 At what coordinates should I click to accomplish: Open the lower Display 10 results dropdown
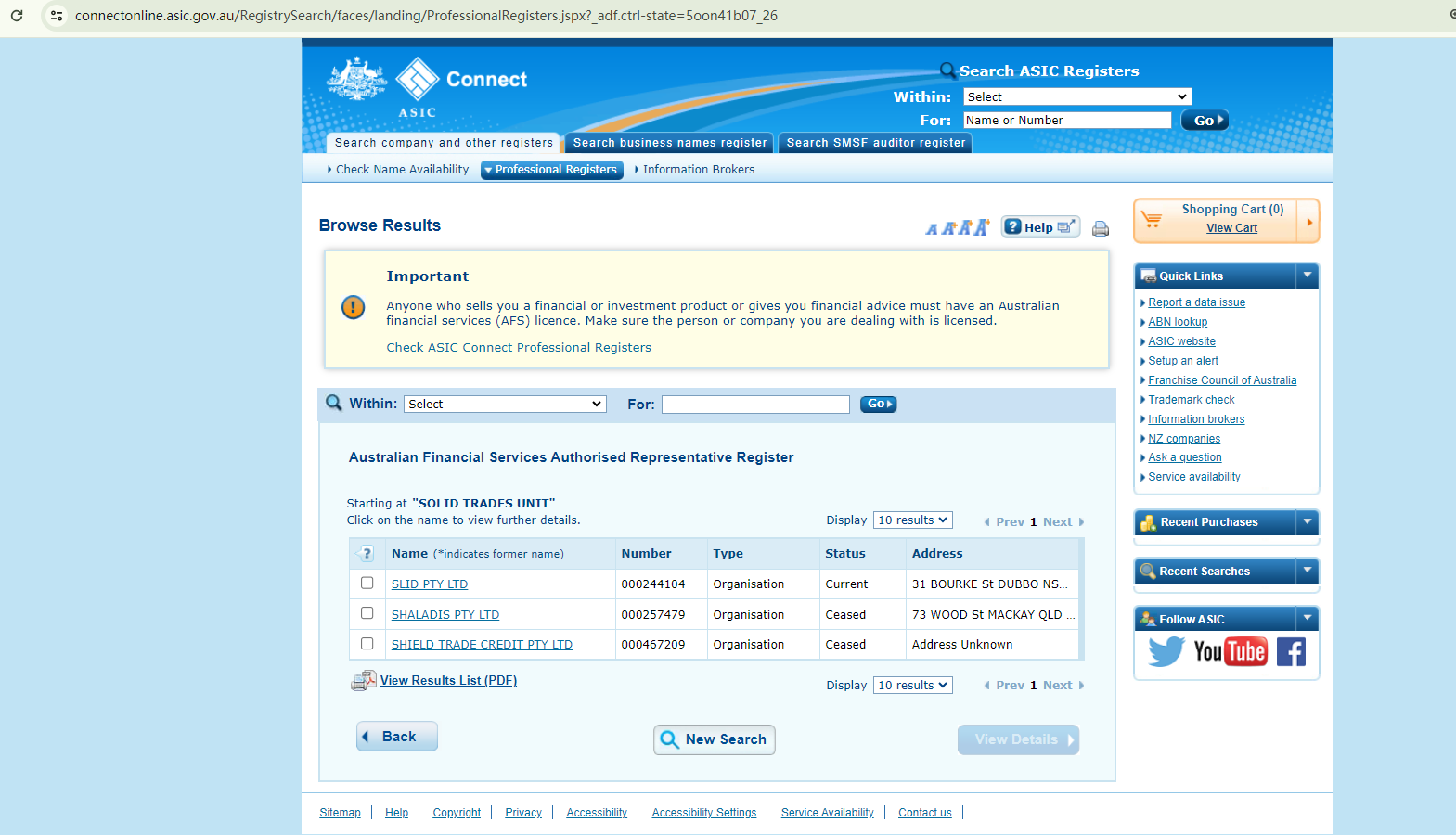[x=913, y=686]
